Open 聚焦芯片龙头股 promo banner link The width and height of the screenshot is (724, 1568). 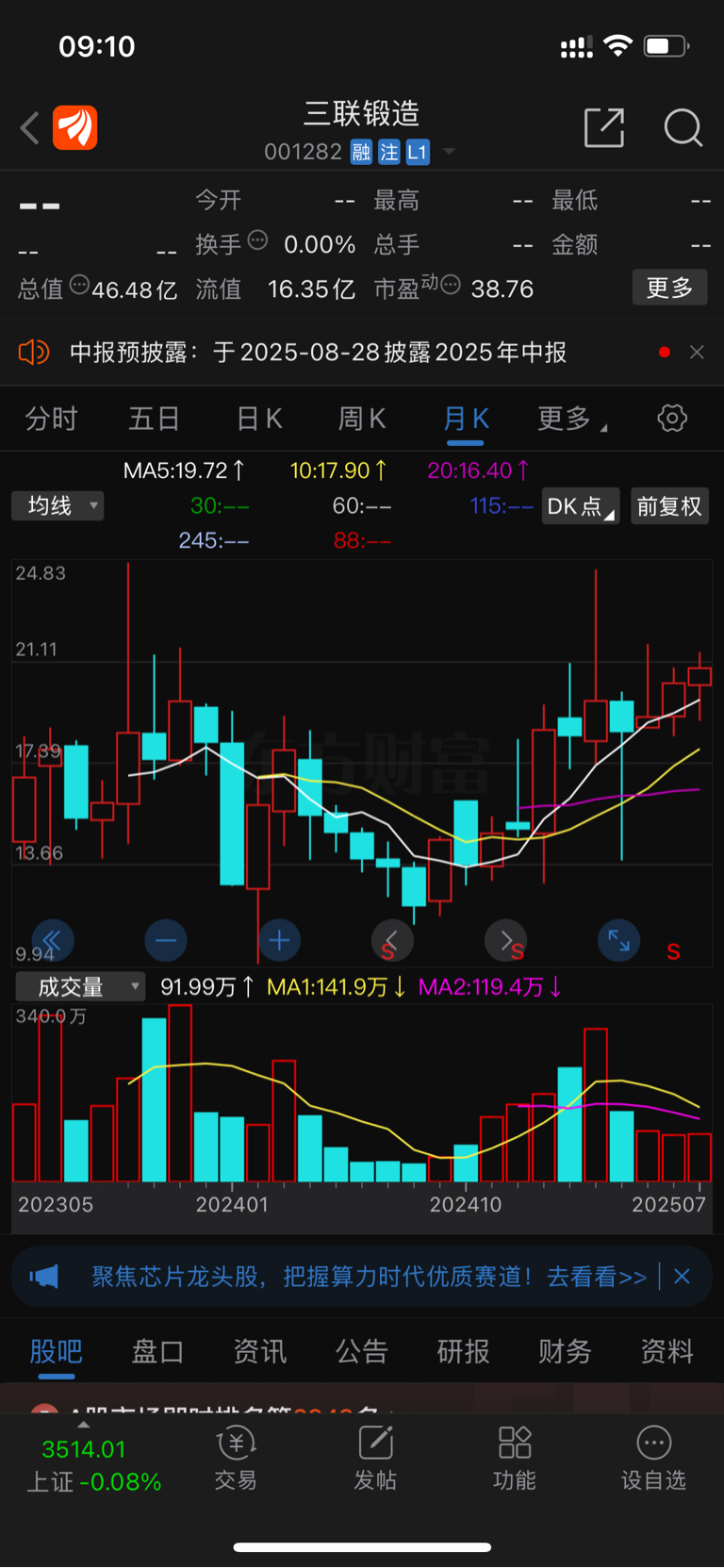coord(369,1277)
